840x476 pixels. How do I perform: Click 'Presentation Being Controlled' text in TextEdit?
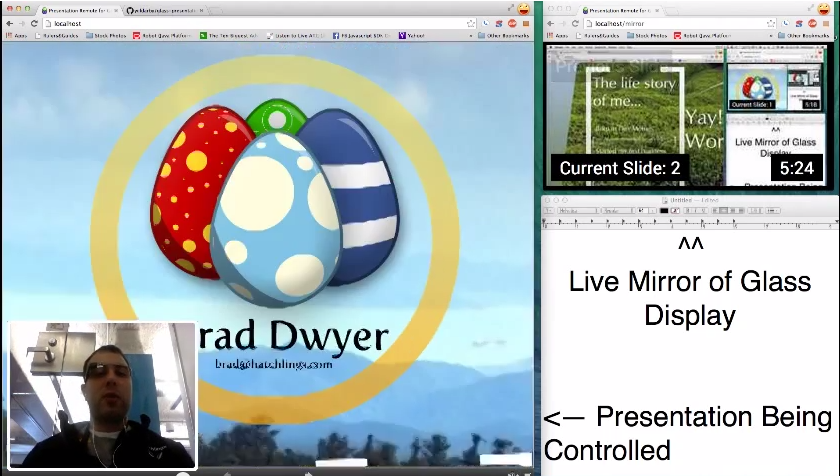[x=688, y=433]
